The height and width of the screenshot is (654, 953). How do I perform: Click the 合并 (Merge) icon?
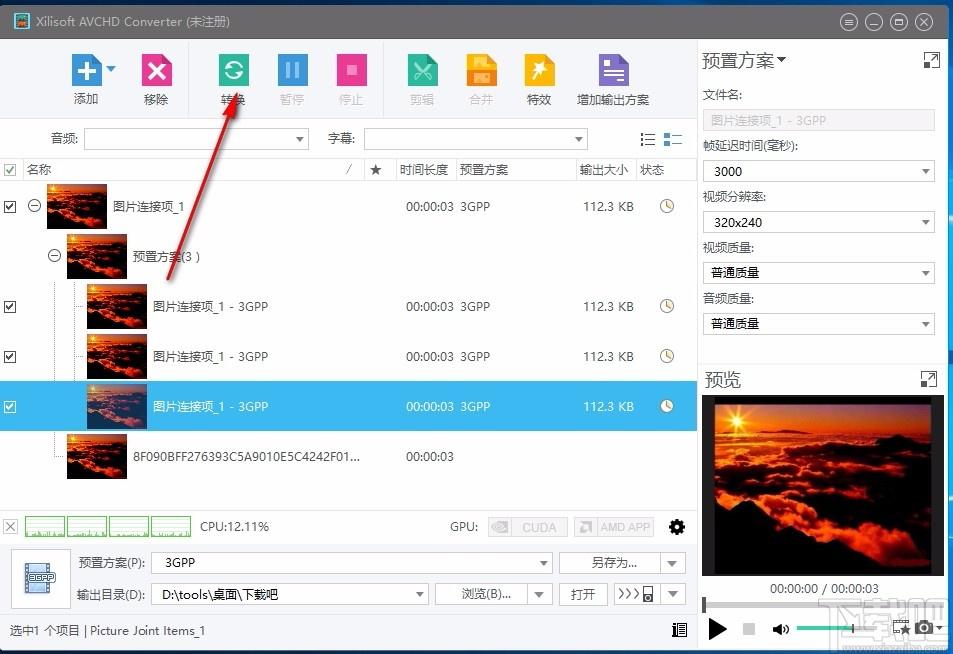click(481, 70)
